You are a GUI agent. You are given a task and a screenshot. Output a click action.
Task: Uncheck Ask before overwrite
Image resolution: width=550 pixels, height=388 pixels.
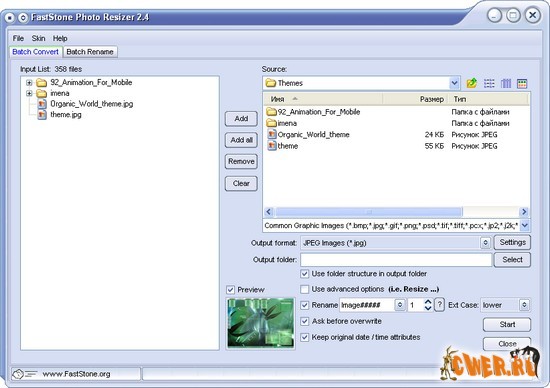pyautogui.click(x=304, y=321)
